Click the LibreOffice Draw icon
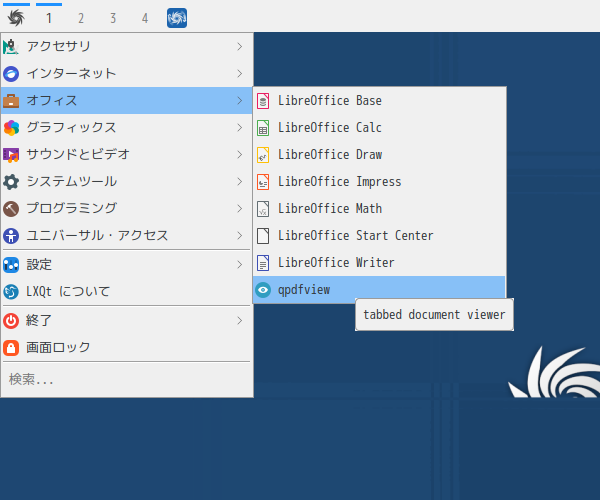Viewport: 600px width, 500px height. tap(263, 155)
